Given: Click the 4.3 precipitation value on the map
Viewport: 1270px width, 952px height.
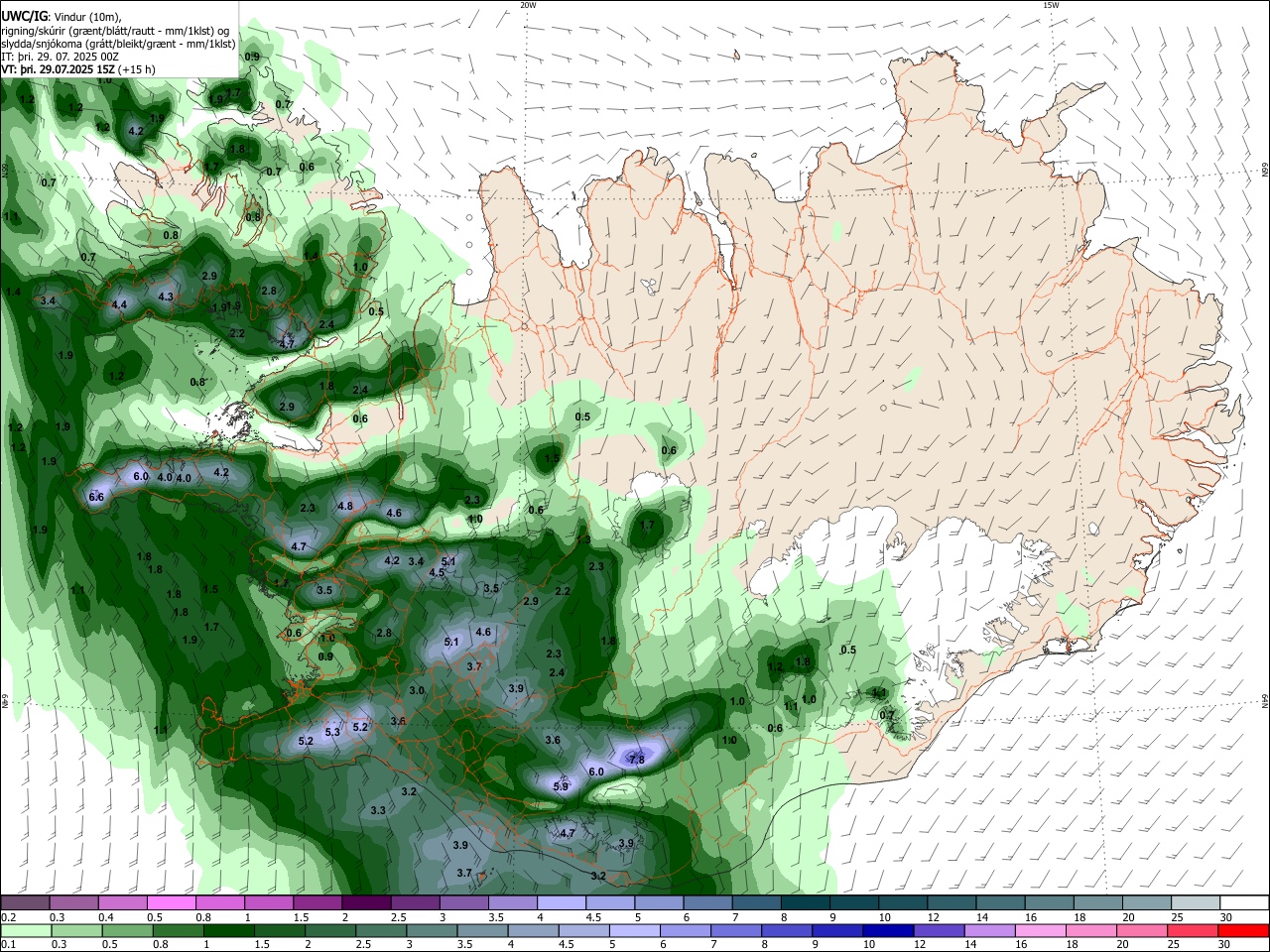Looking at the screenshot, I should [x=166, y=297].
